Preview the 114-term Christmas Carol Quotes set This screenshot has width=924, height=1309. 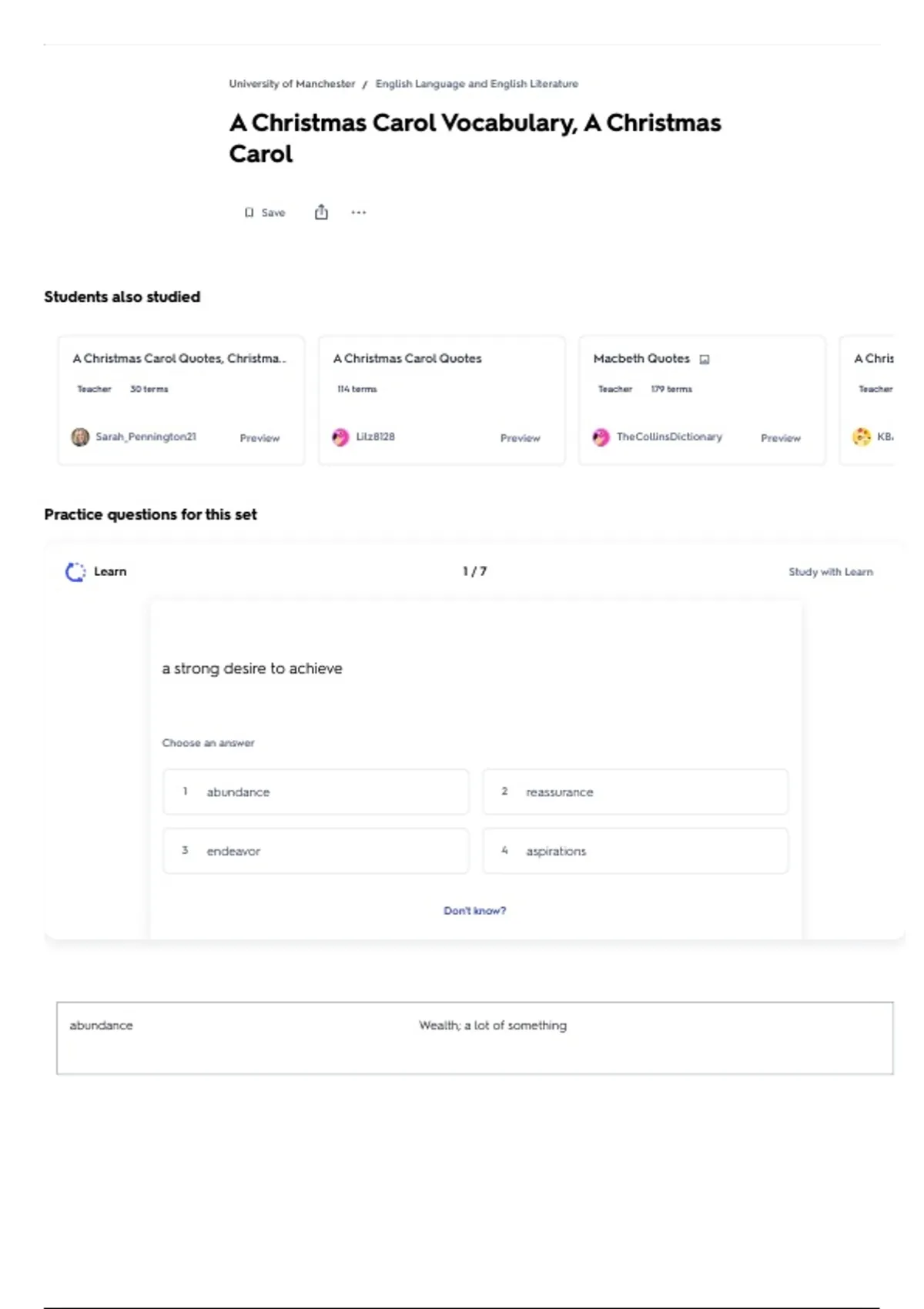[x=520, y=438]
